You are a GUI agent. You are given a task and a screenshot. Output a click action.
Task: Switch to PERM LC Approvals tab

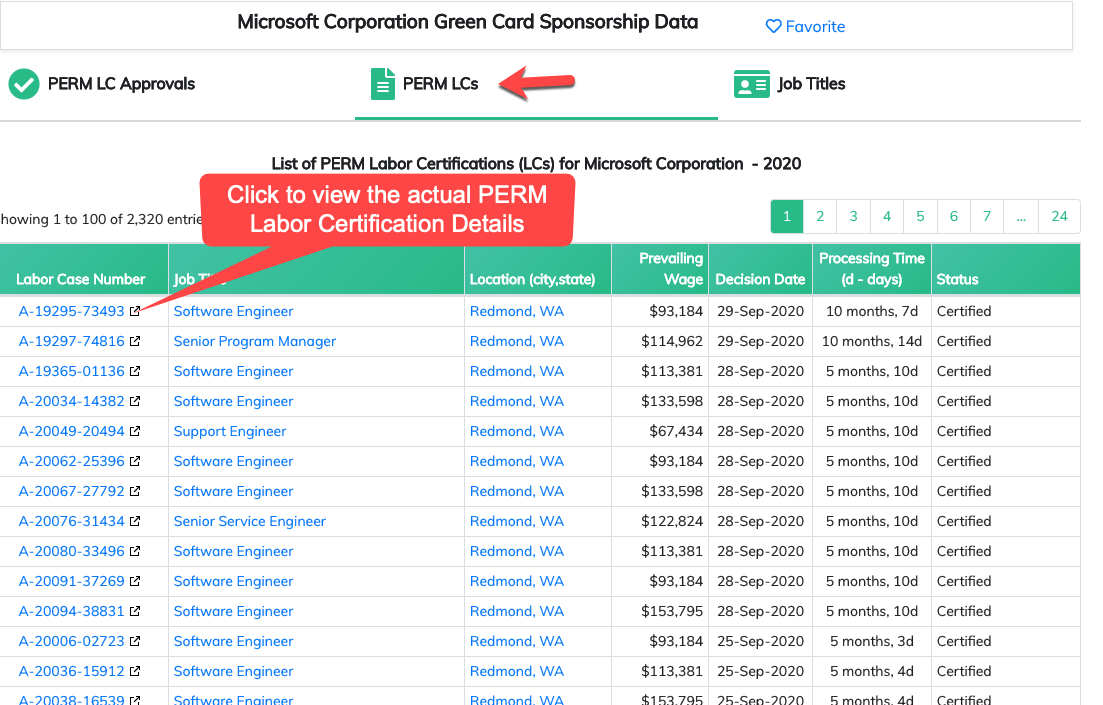click(x=102, y=84)
